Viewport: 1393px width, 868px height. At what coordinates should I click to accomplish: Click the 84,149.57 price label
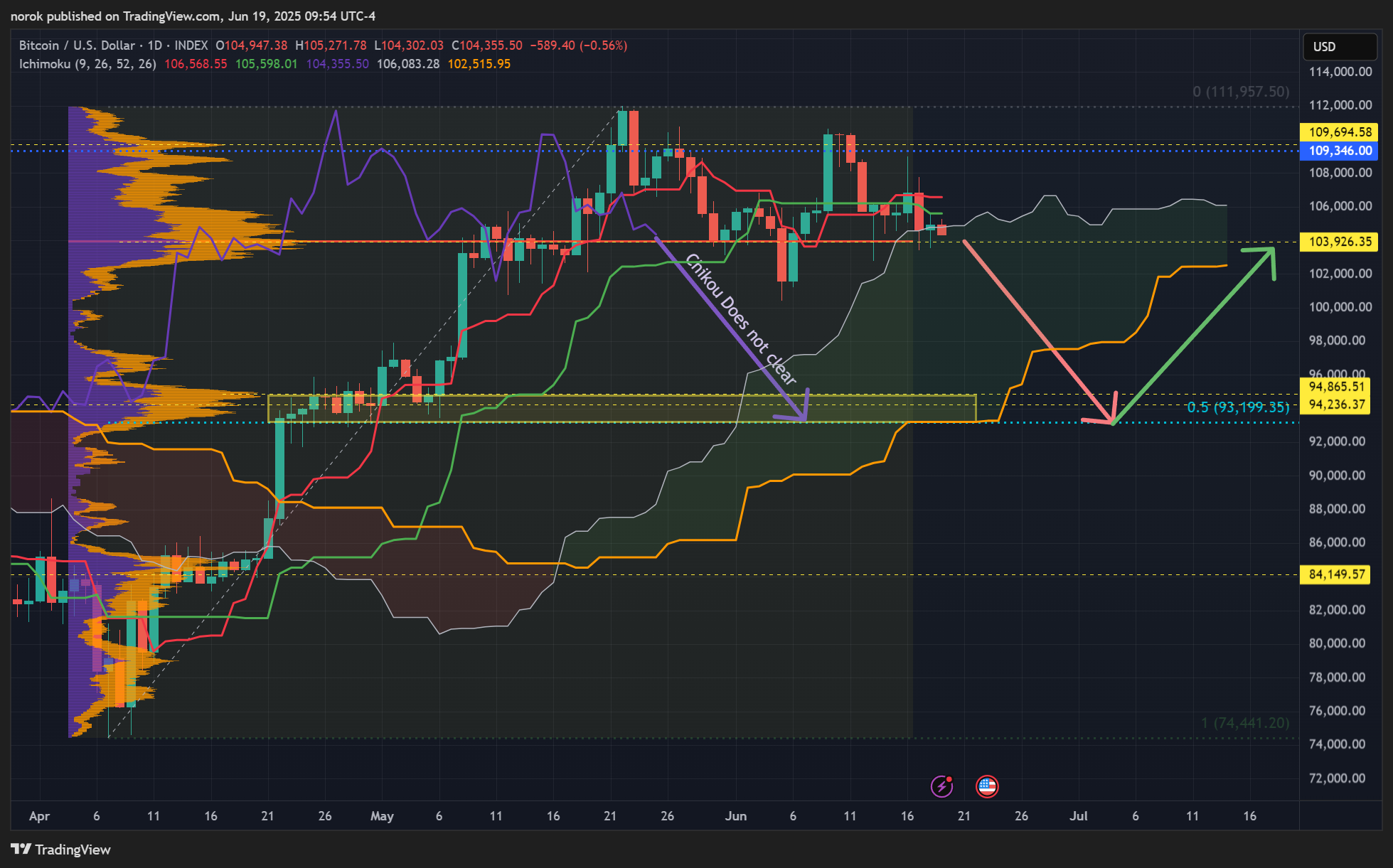click(1336, 574)
